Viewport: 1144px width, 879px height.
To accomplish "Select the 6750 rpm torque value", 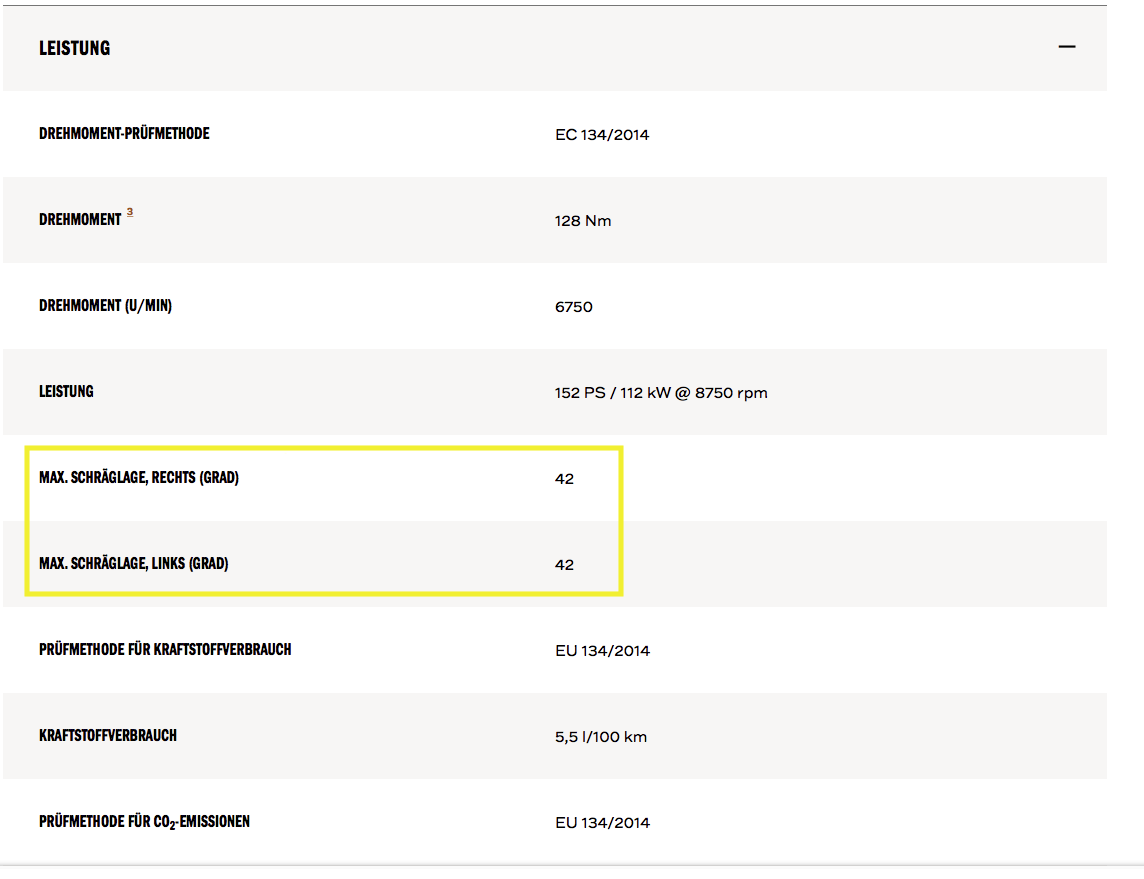I will point(574,307).
